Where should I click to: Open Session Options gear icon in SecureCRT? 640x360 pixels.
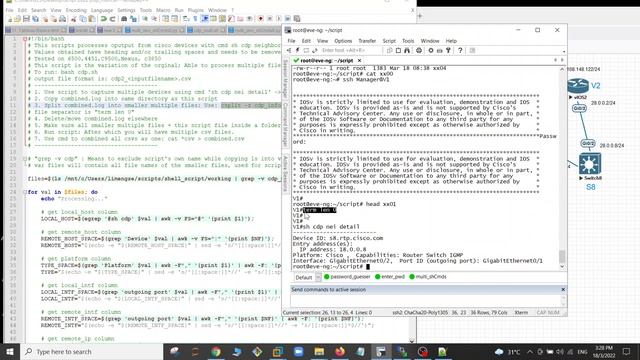point(431,50)
